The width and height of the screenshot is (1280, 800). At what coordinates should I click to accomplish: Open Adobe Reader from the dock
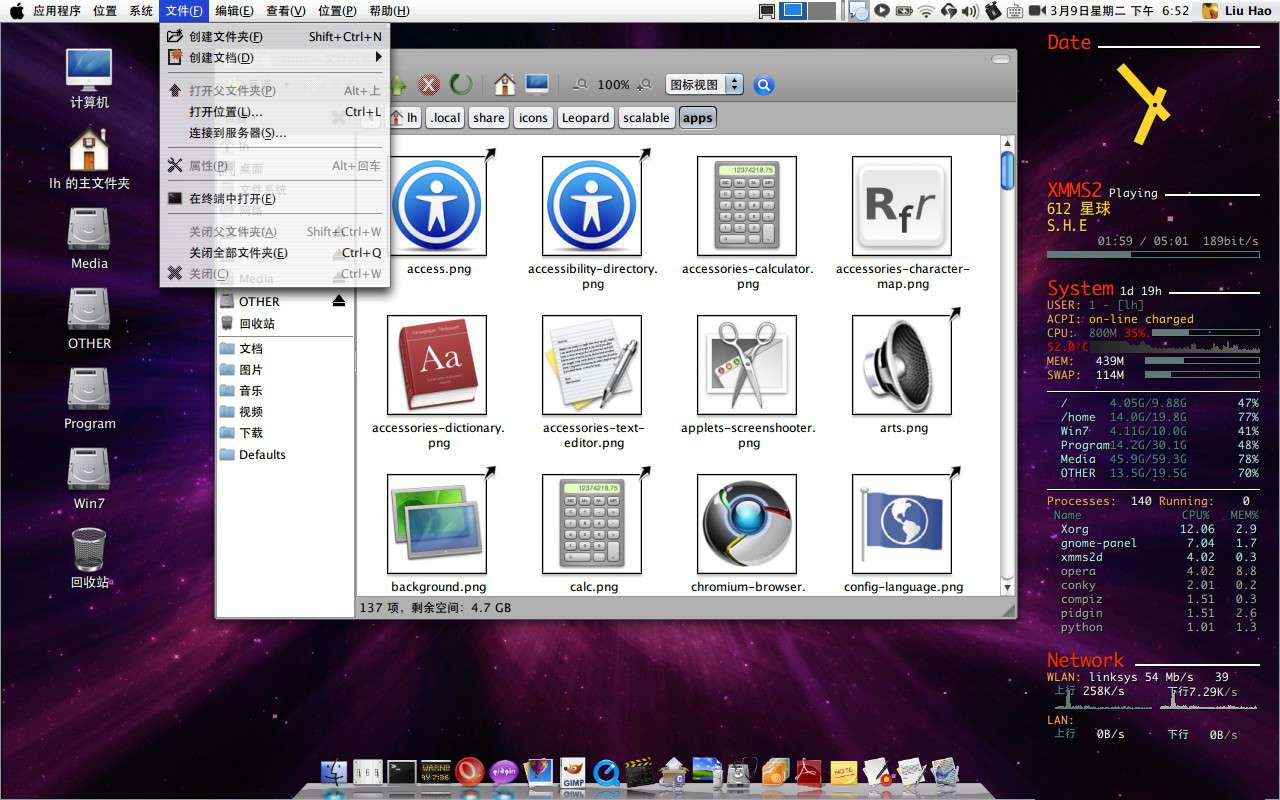point(807,772)
